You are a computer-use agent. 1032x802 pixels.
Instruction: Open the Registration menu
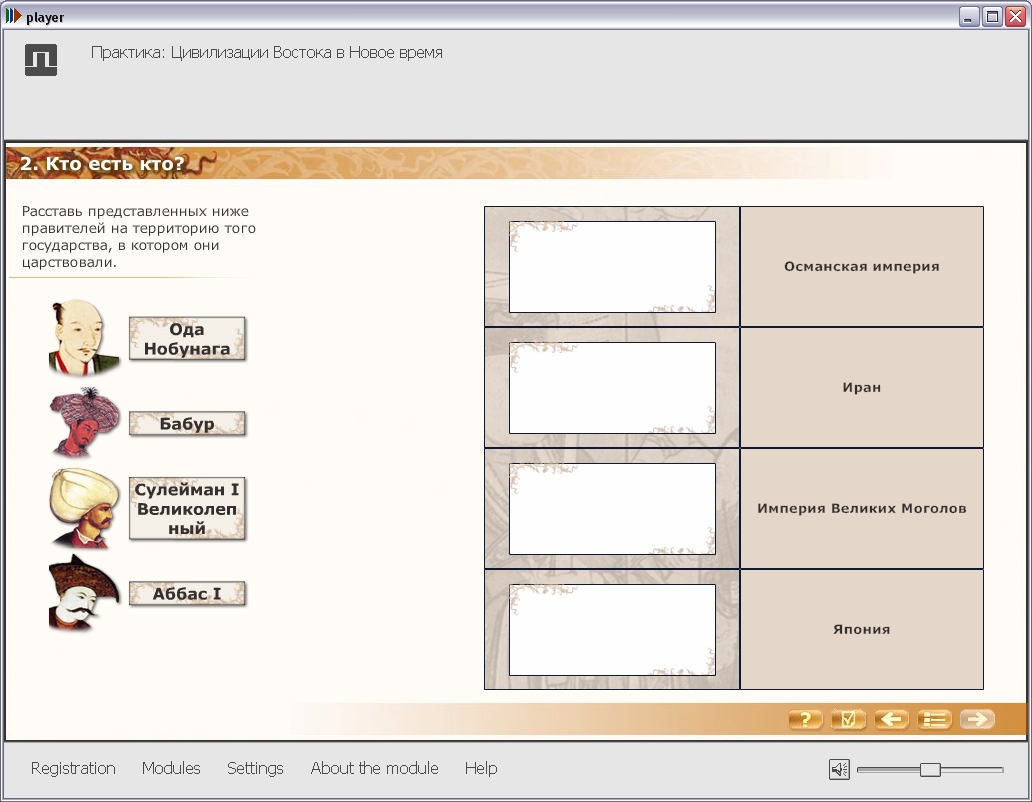click(x=73, y=768)
